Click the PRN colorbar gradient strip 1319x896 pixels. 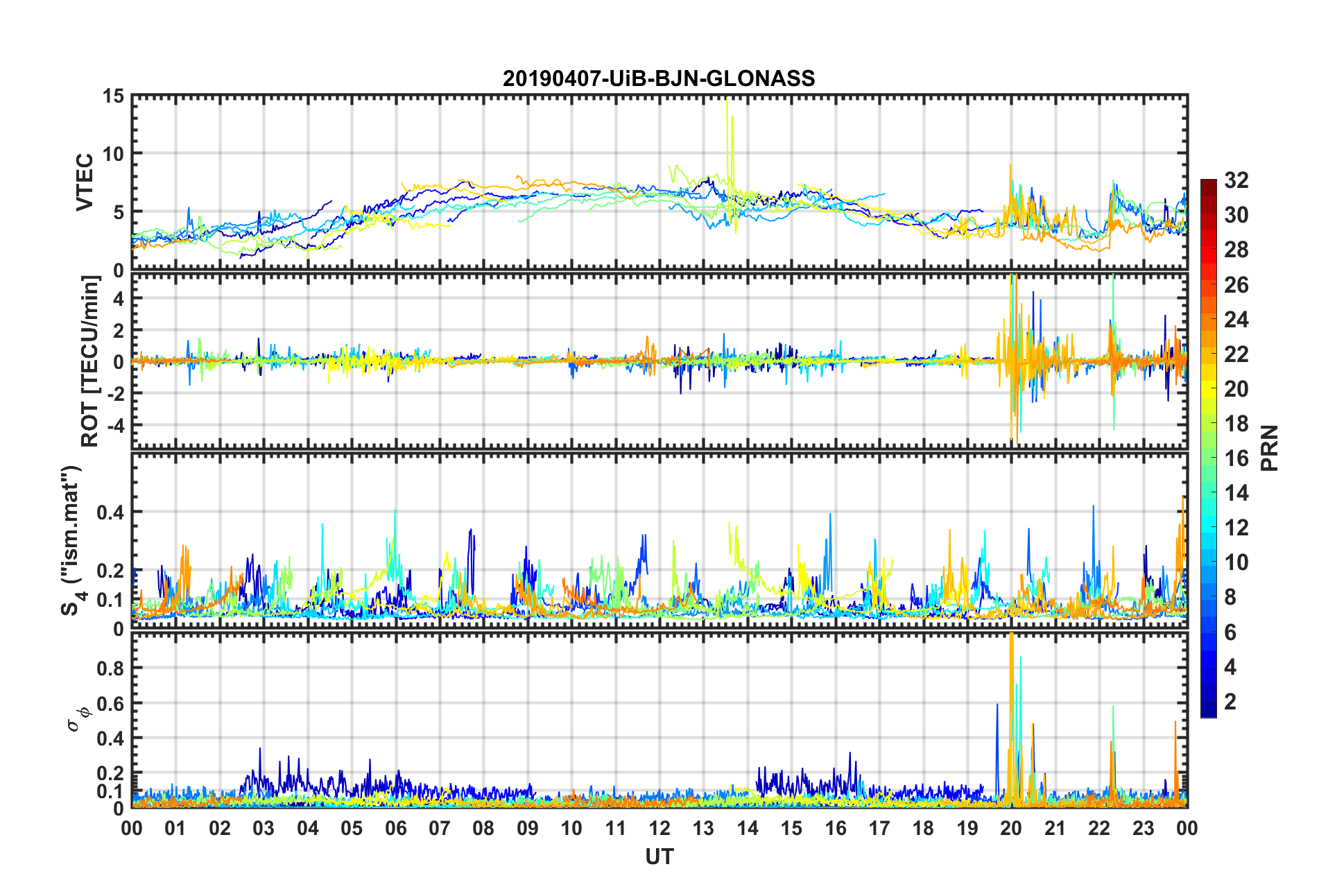coord(1208,448)
